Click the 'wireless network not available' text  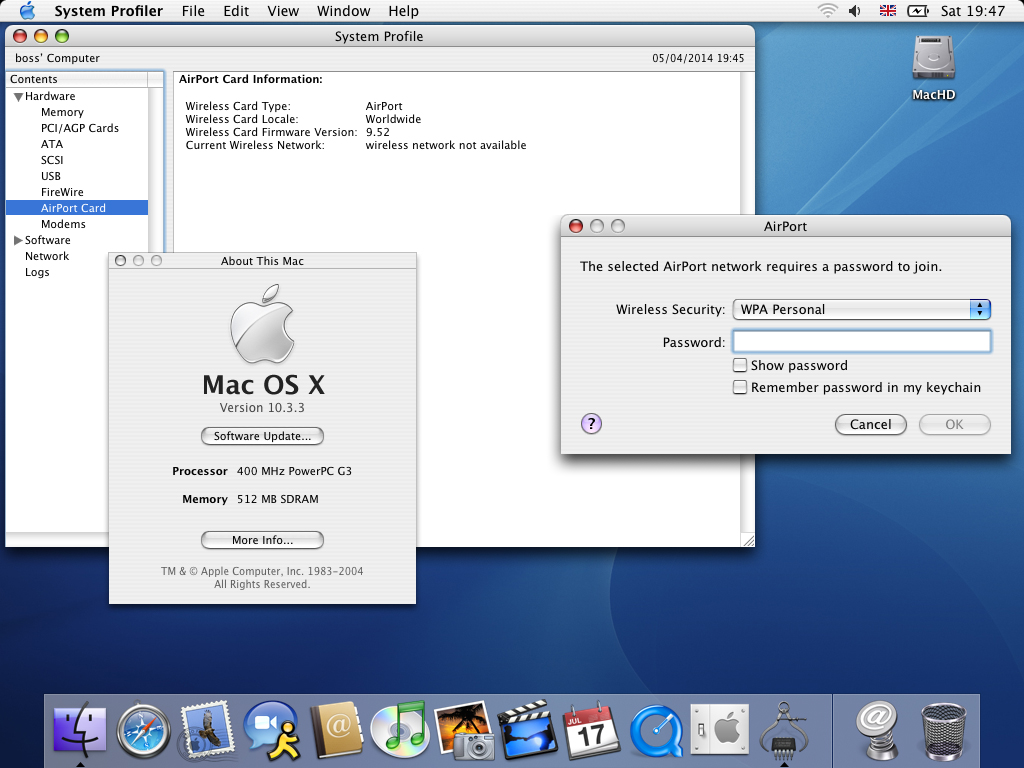pyautogui.click(x=445, y=145)
